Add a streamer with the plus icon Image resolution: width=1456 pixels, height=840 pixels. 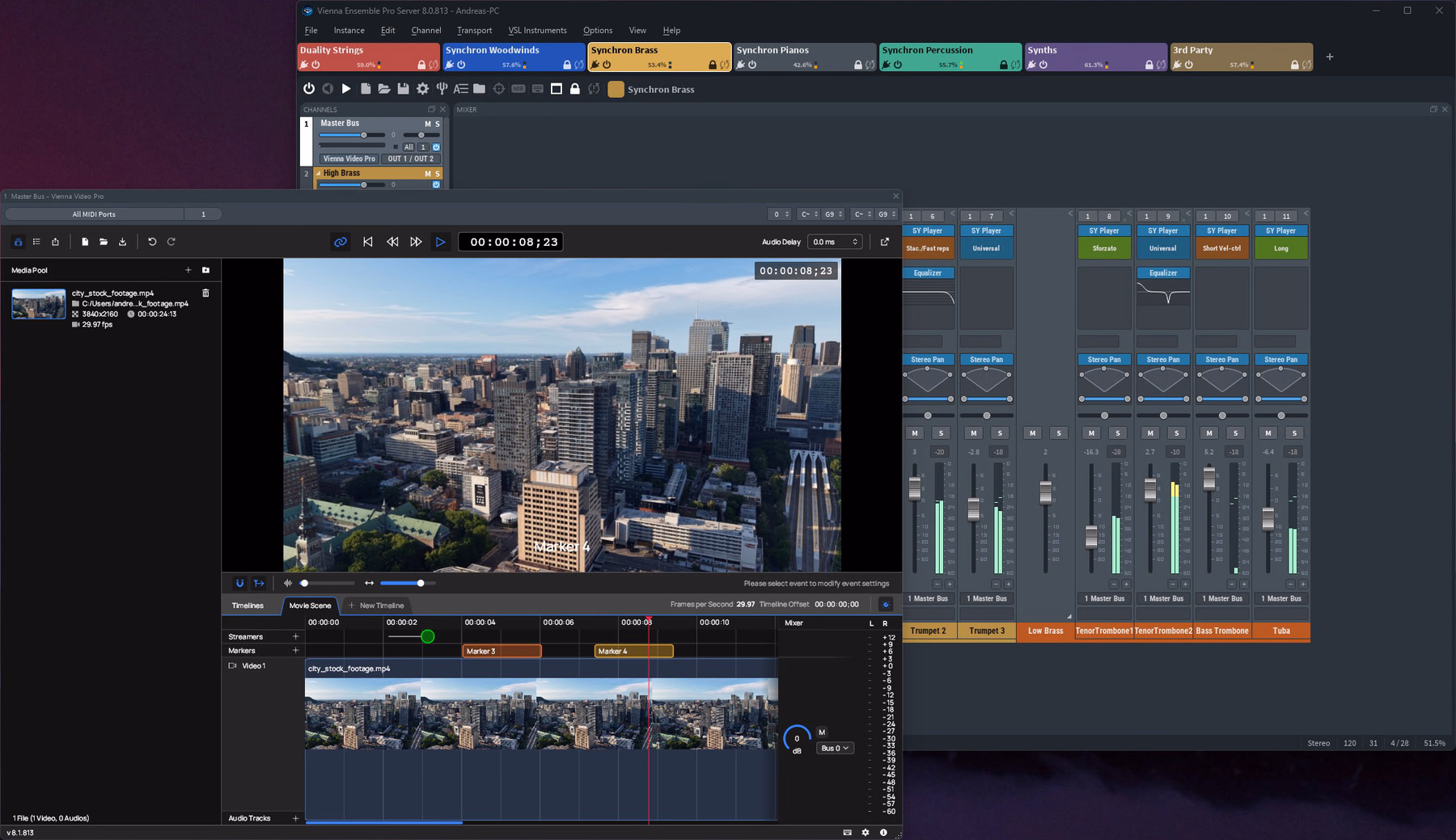click(295, 637)
